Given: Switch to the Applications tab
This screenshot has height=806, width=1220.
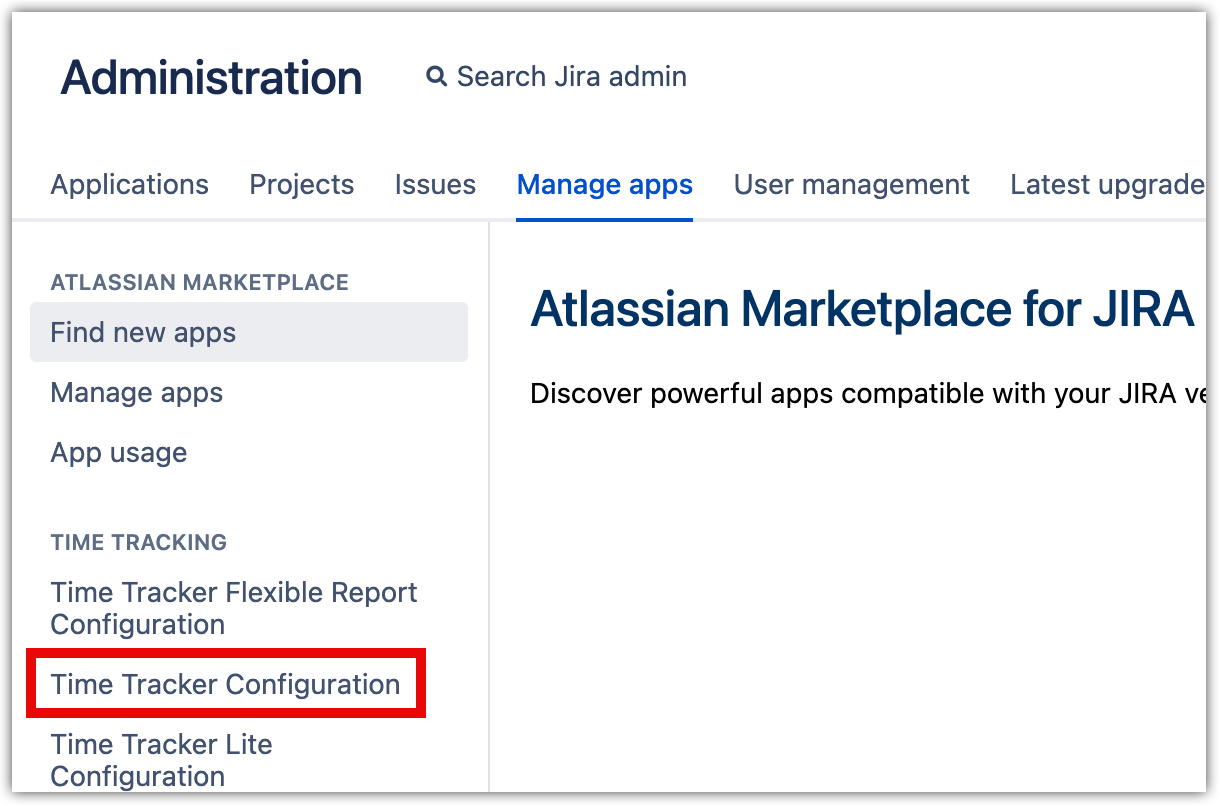Looking at the screenshot, I should (130, 185).
